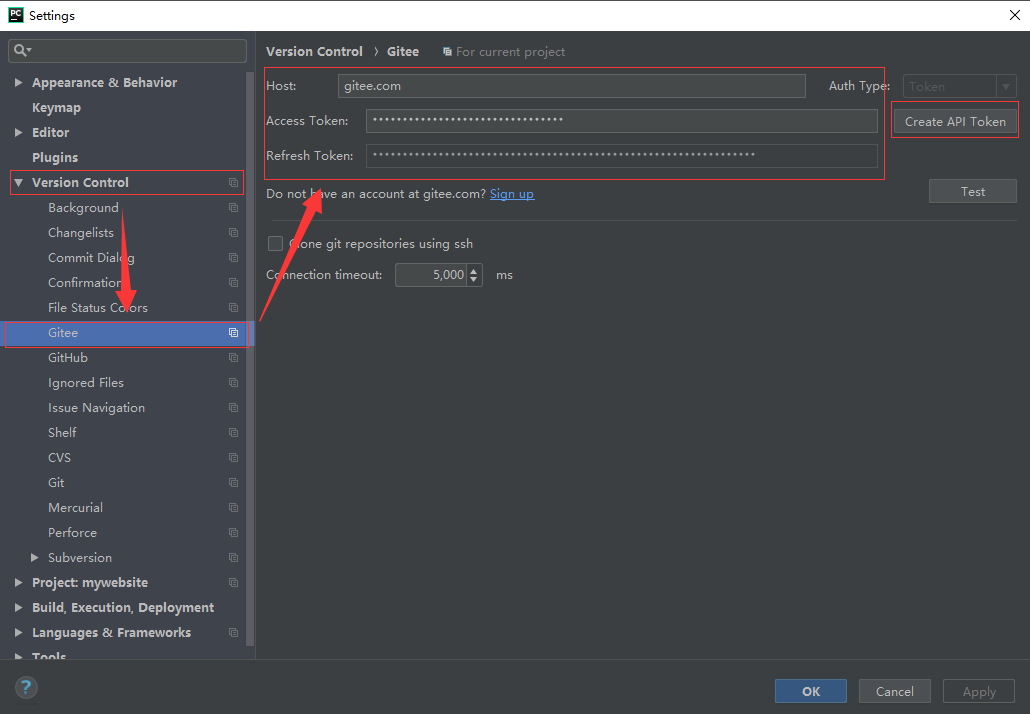Expand the Subversion node
Screen dimensions: 1030x714
(x=35, y=557)
